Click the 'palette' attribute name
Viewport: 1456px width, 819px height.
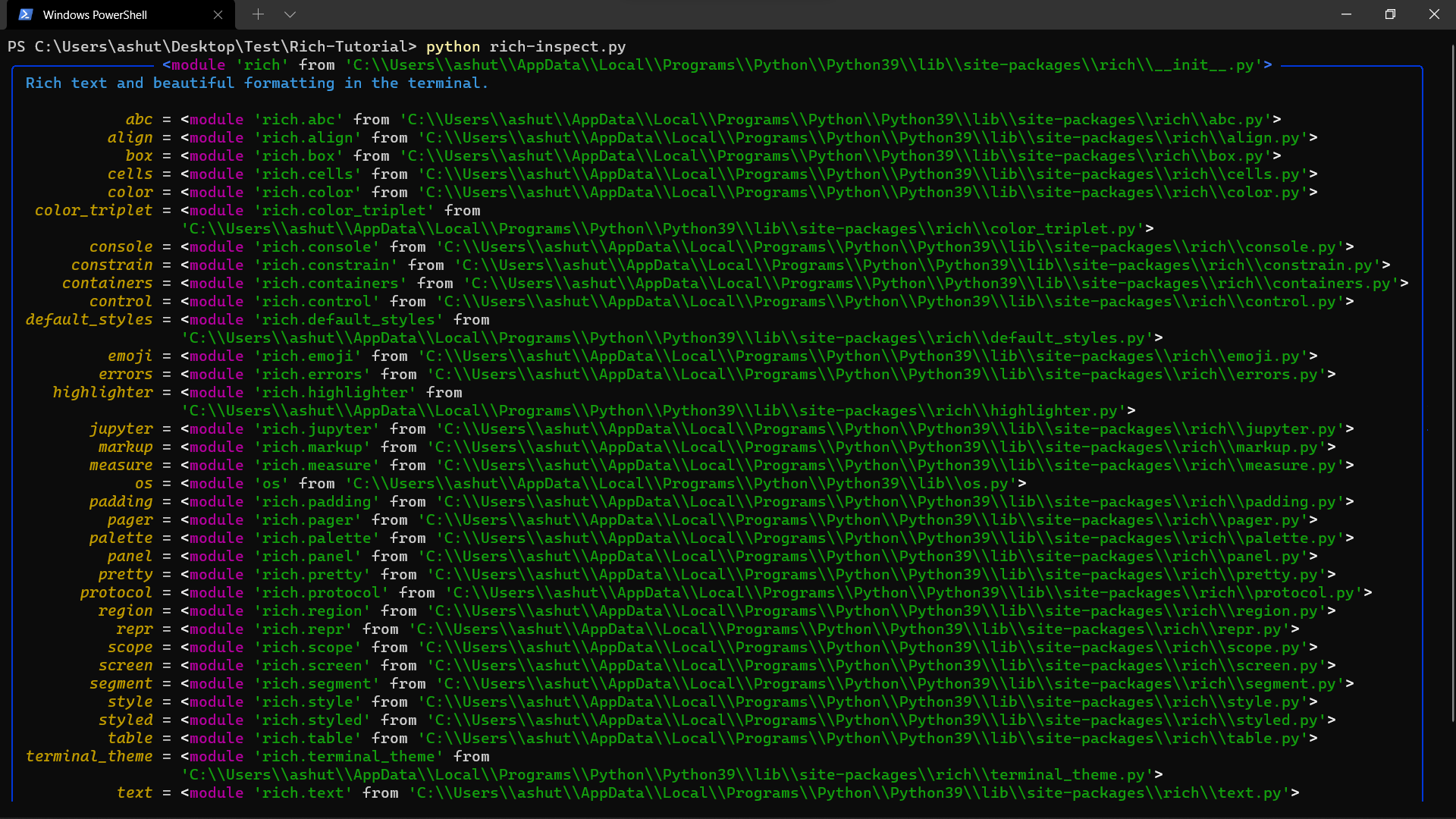coord(121,538)
